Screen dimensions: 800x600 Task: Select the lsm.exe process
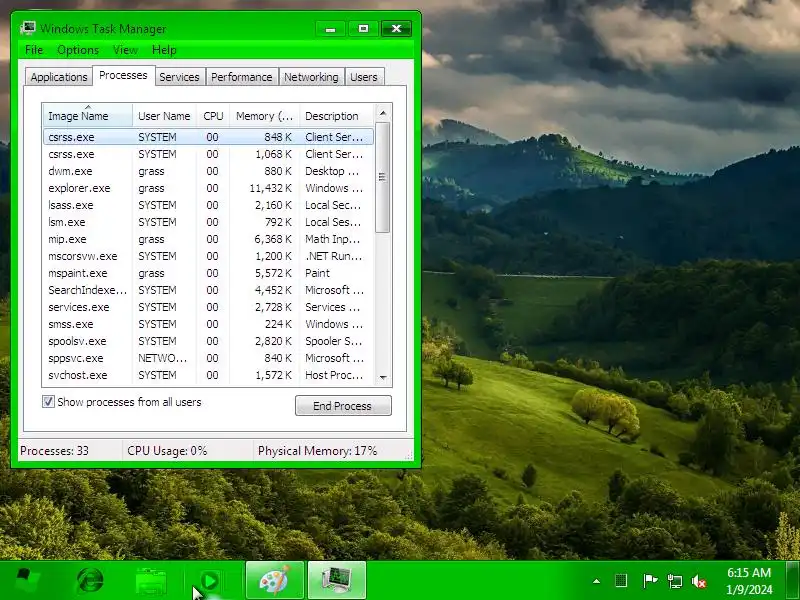209,222
